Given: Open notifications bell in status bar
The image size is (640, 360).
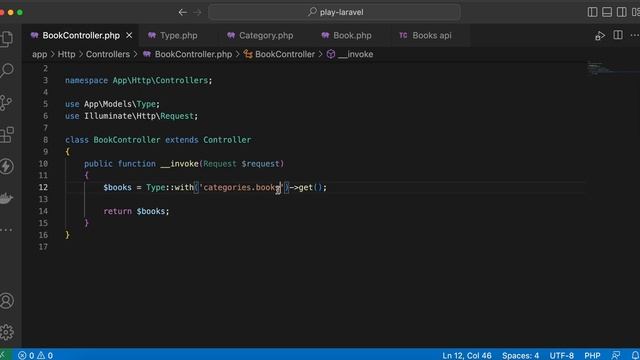Looking at the screenshot, I should (635, 355).
